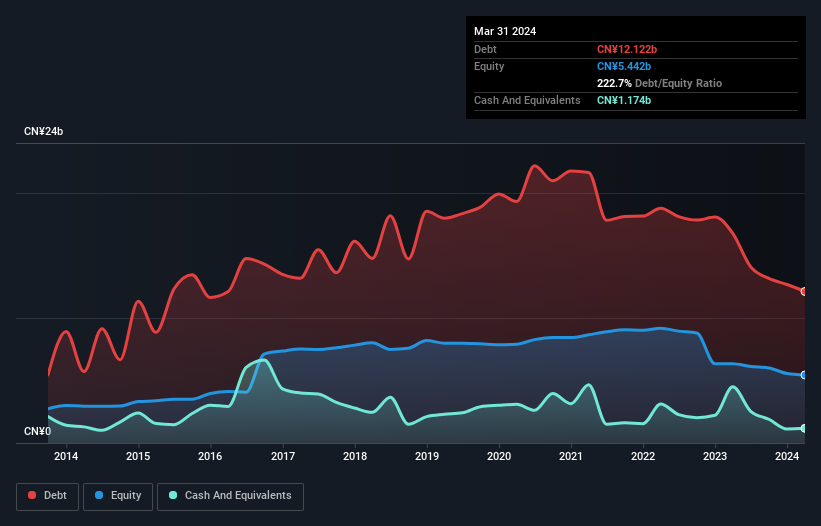Click the 222.7% Debt/Equity Ratio text
Screen dimensions: 821x526
(x=659, y=83)
